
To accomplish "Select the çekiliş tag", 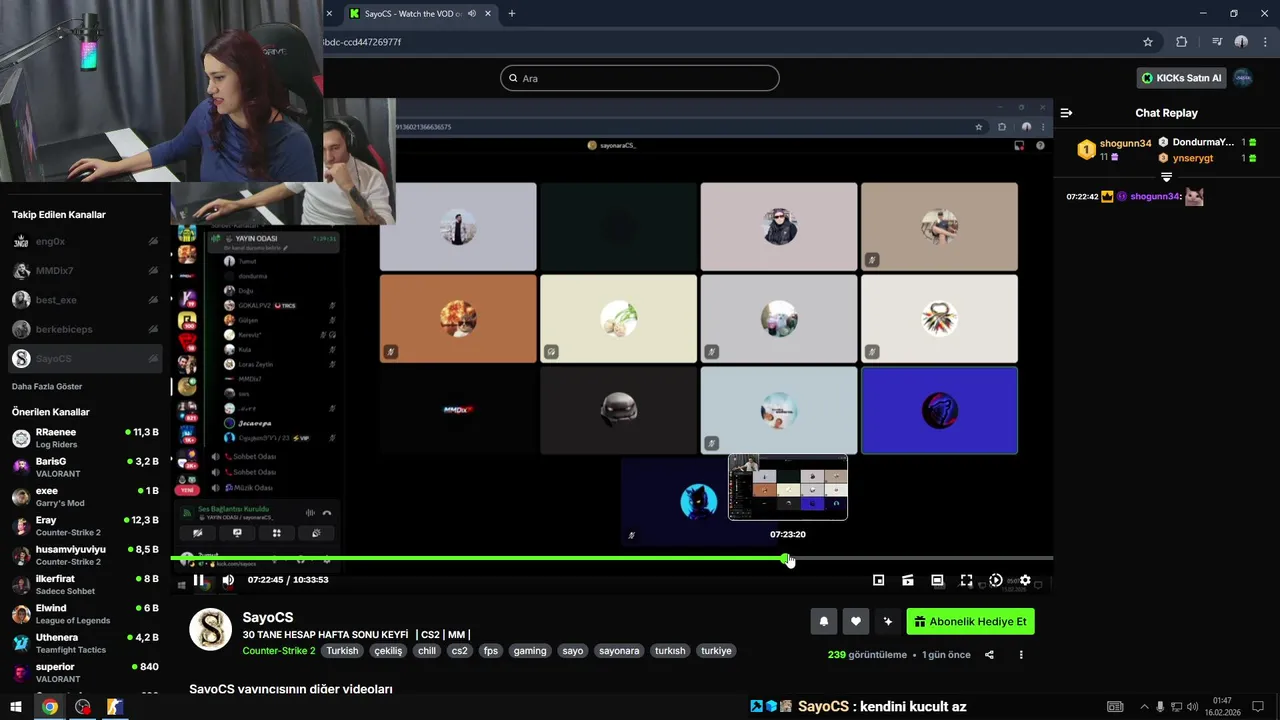I will coord(388,651).
